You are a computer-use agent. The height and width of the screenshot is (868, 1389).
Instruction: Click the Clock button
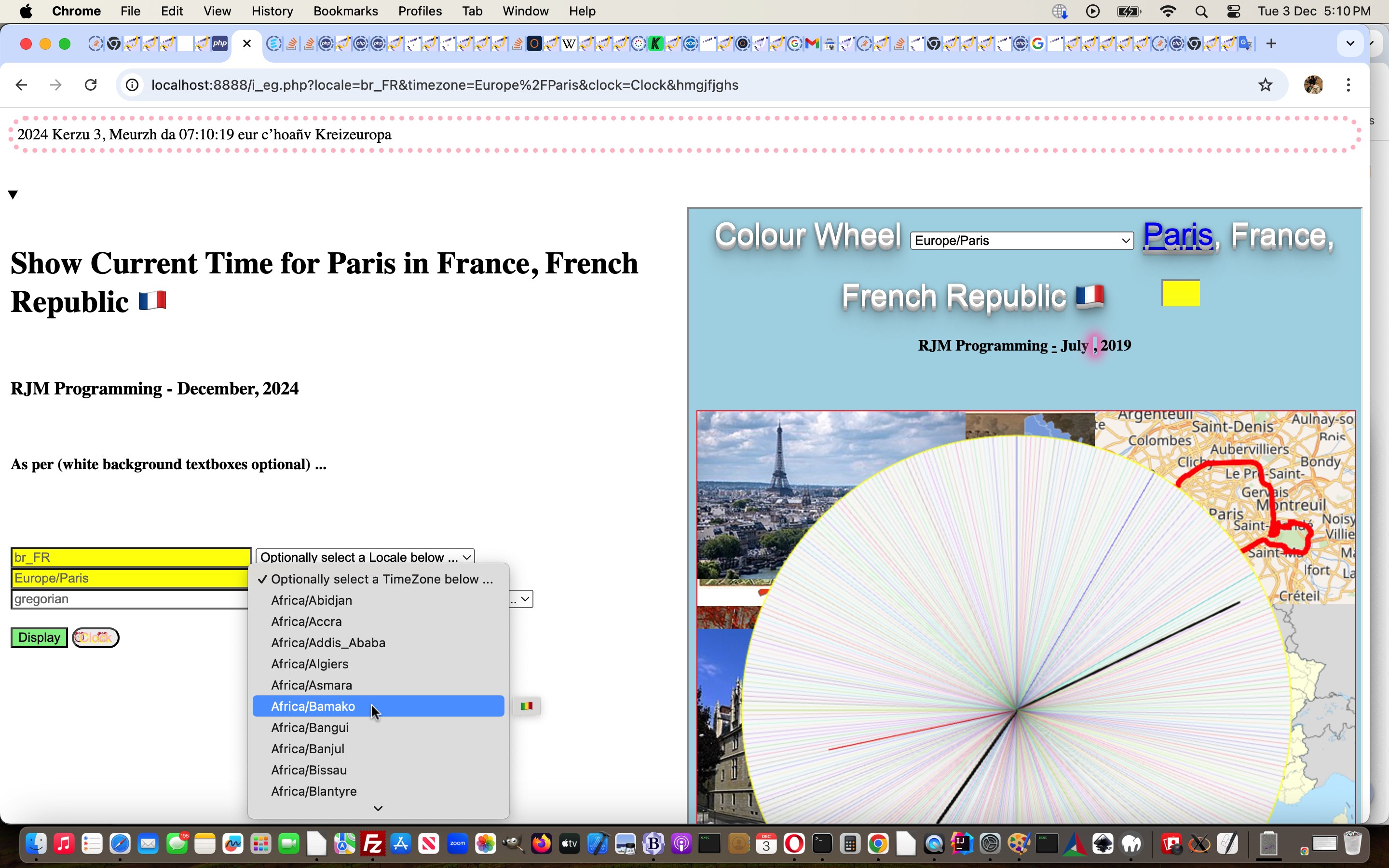point(95,638)
